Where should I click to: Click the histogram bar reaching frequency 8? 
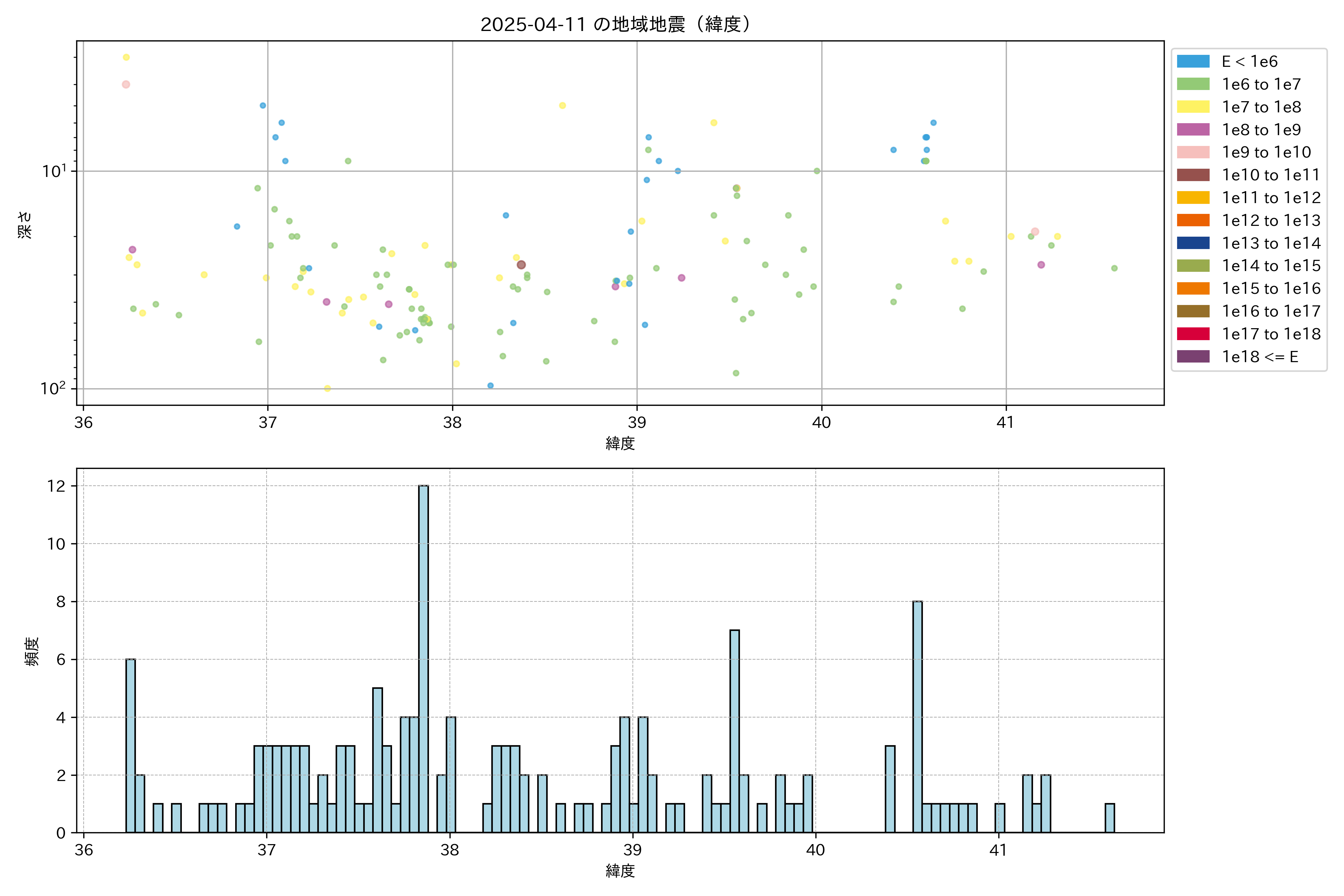pyautogui.click(x=917, y=716)
